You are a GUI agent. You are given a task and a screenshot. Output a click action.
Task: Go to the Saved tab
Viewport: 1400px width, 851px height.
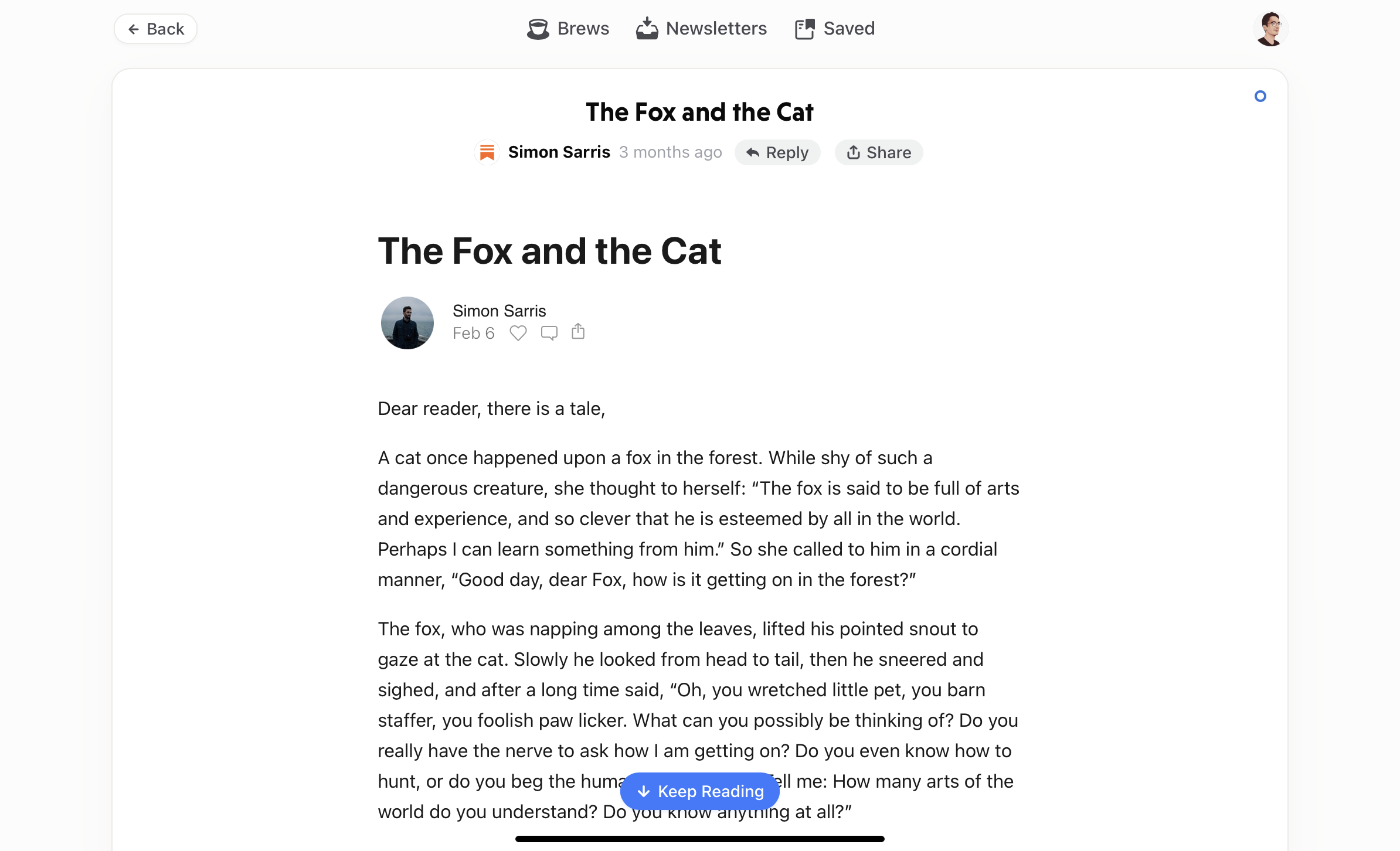[834, 29]
